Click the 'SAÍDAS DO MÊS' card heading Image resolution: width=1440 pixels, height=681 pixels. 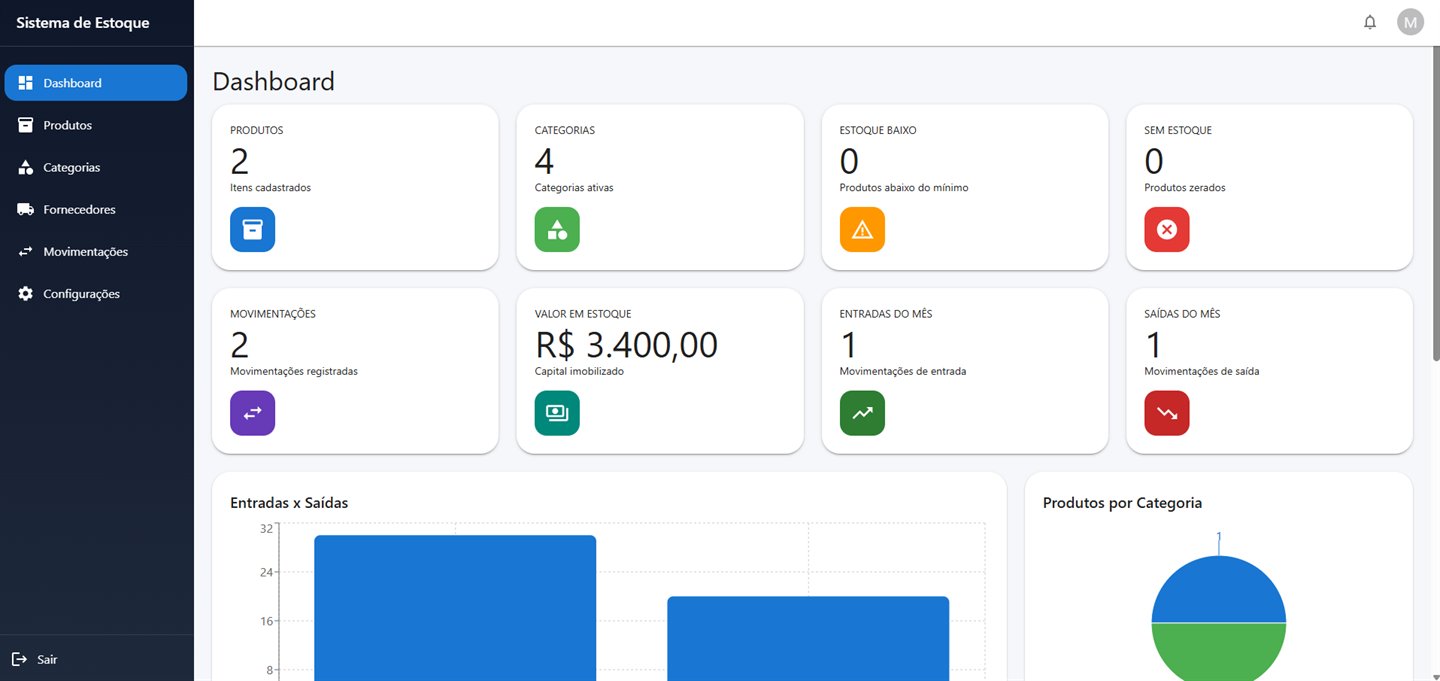(x=1182, y=314)
